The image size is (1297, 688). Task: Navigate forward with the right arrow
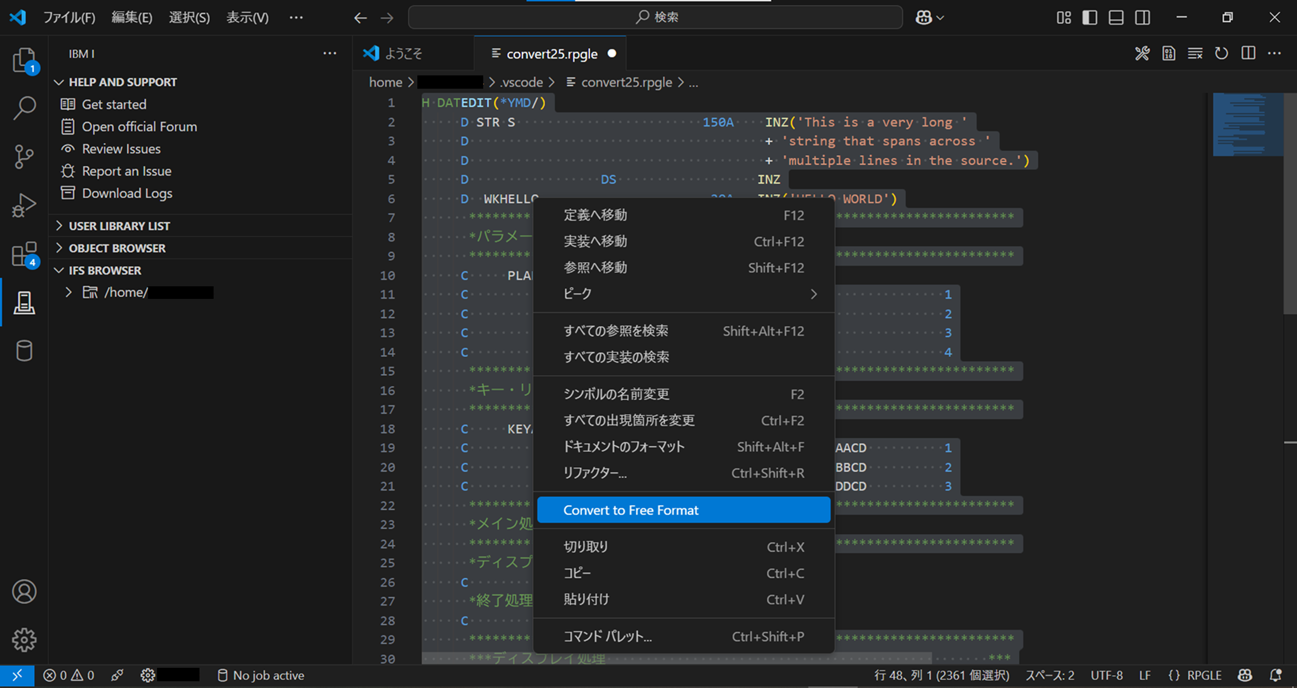pos(387,17)
